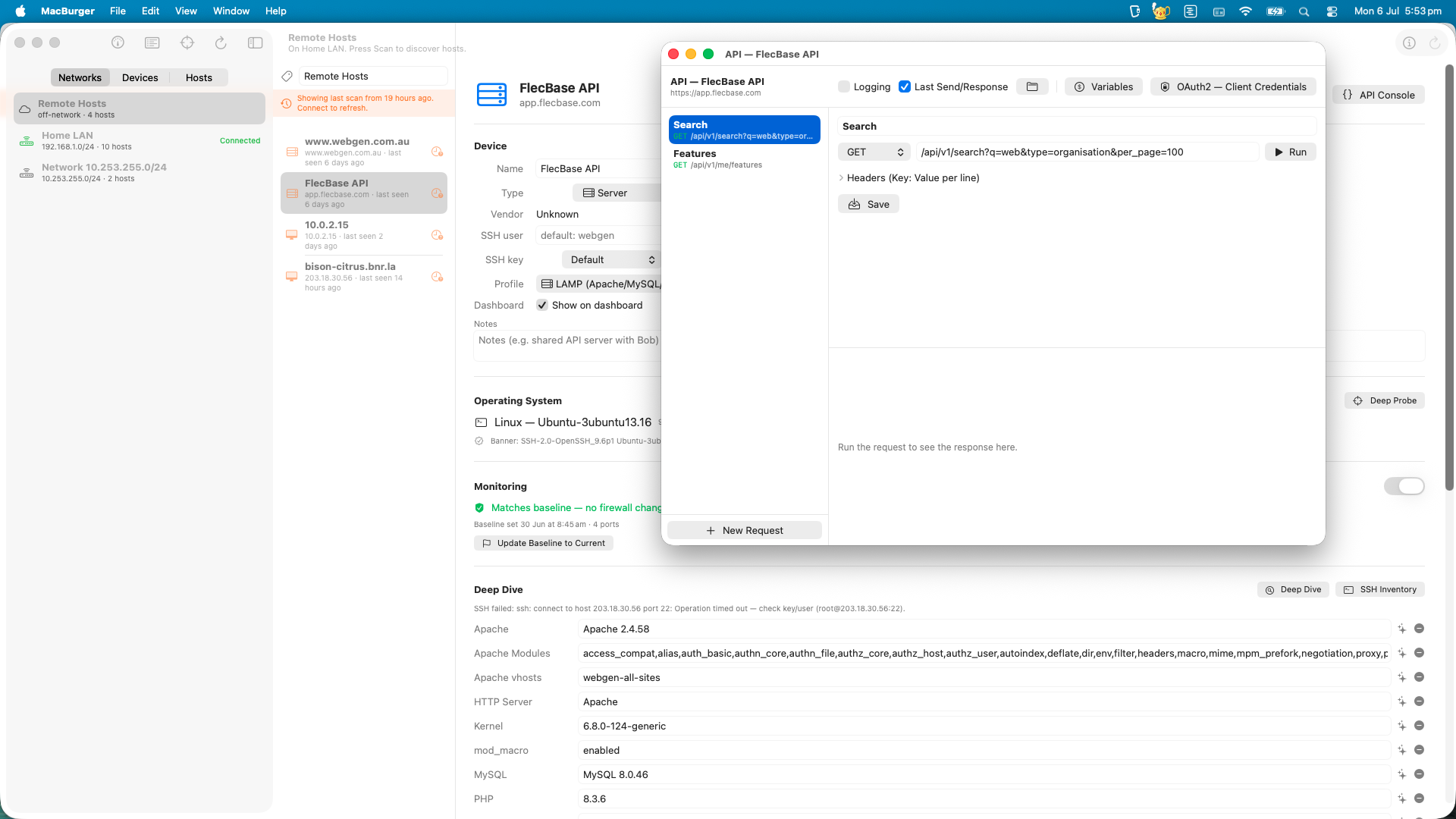Viewport: 1456px width, 819px height.
Task: Open Spotlight search in menu bar
Action: pyautogui.click(x=1304, y=11)
